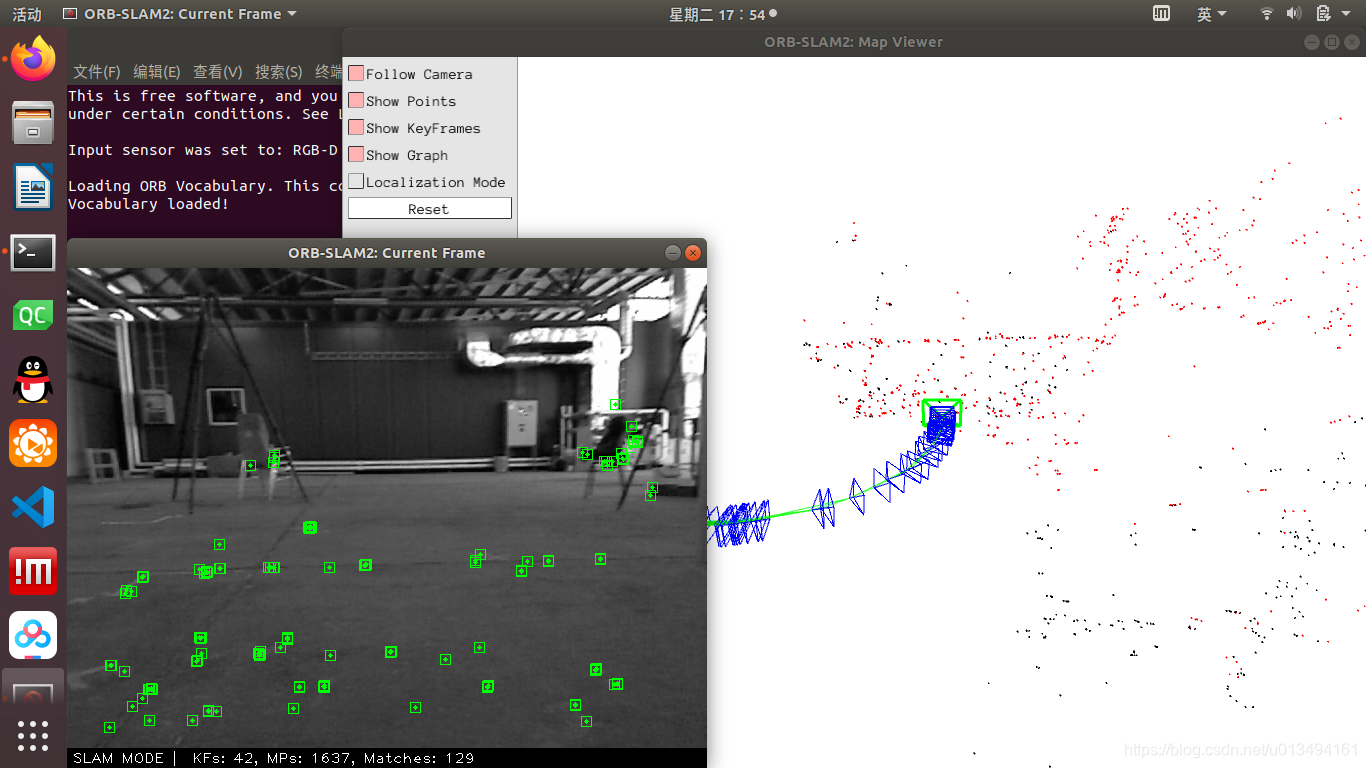Click the Map Viewer window title bar
1366x768 pixels.
click(x=854, y=42)
